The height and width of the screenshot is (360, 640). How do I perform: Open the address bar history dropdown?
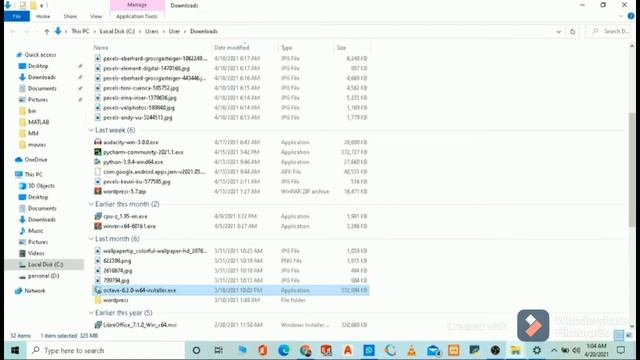(558, 31)
